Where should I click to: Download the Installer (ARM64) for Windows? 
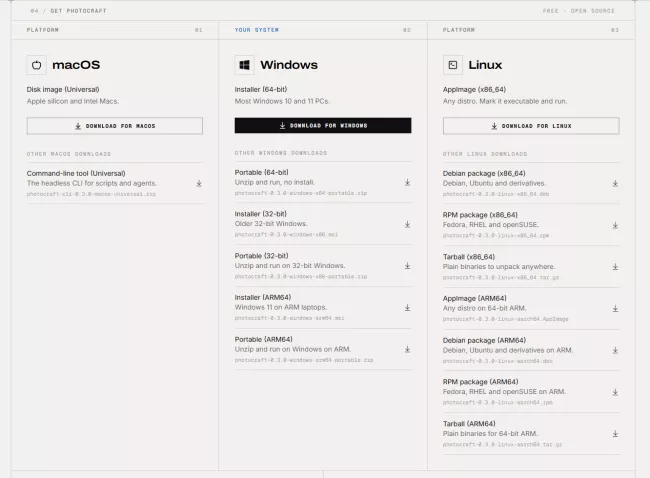[x=407, y=308]
